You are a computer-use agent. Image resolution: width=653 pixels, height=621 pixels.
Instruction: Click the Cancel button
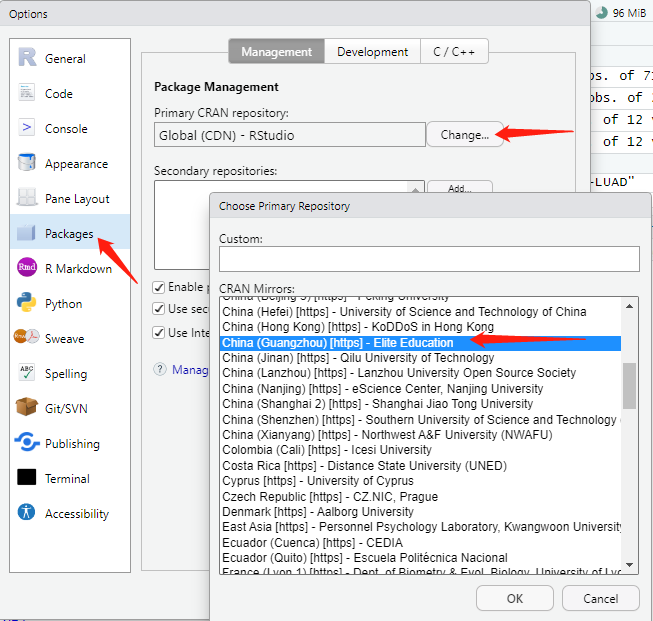pyautogui.click(x=601, y=599)
